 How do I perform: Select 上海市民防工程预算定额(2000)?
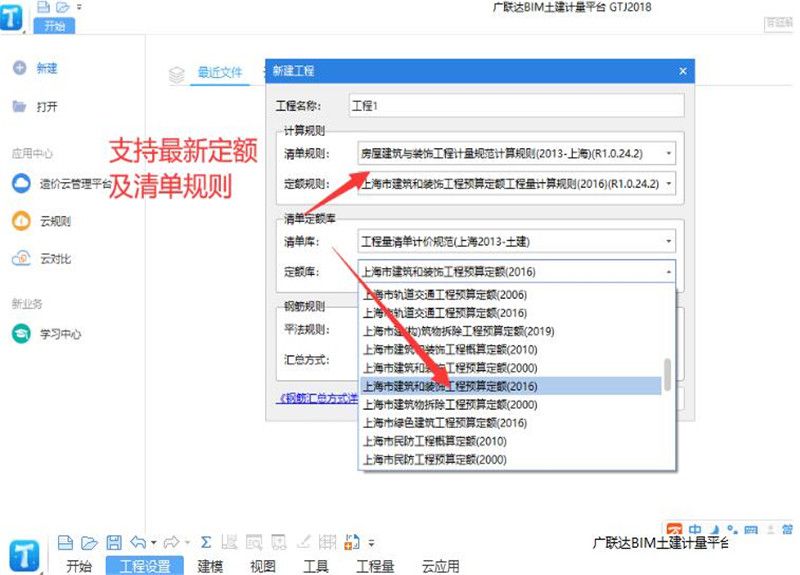click(x=511, y=460)
